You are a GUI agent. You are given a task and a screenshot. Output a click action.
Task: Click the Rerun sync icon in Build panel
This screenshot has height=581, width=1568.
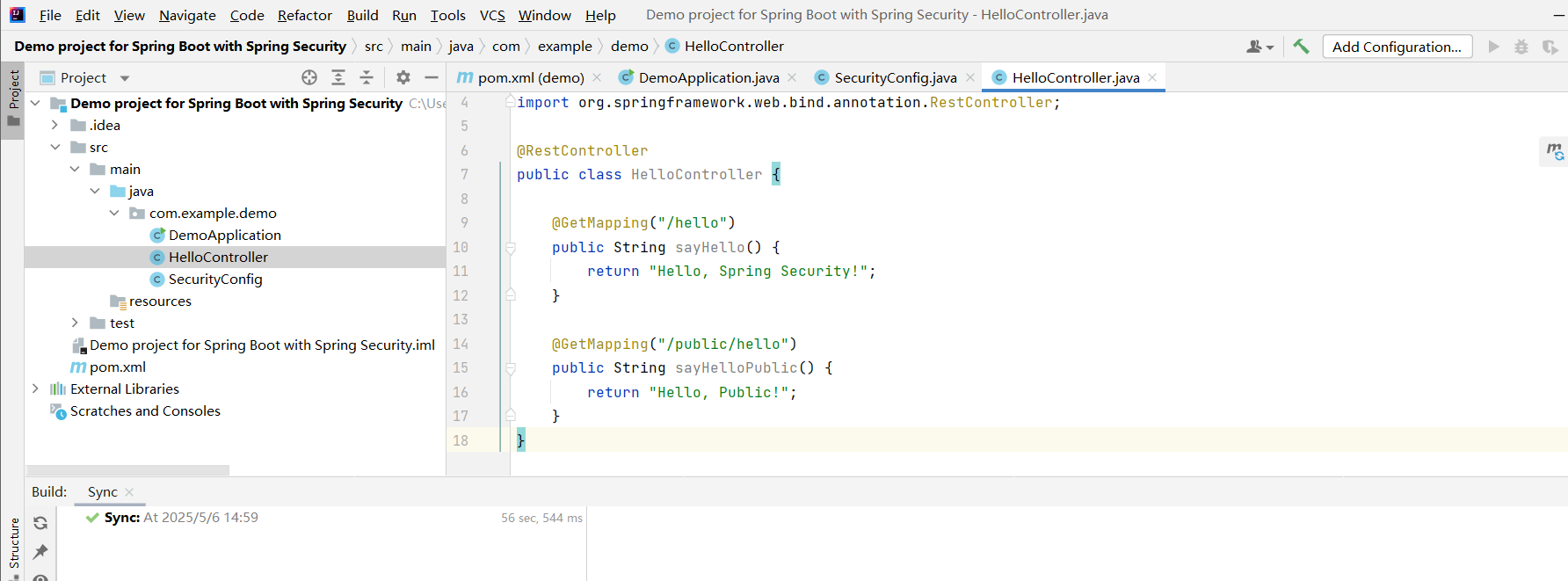click(x=40, y=523)
